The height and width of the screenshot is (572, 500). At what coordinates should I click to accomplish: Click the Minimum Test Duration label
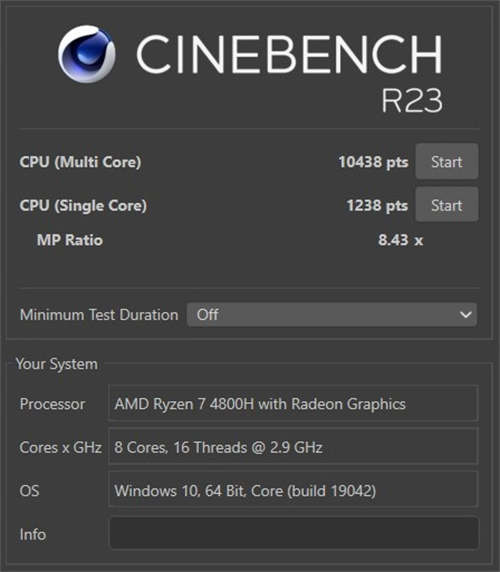click(x=99, y=314)
